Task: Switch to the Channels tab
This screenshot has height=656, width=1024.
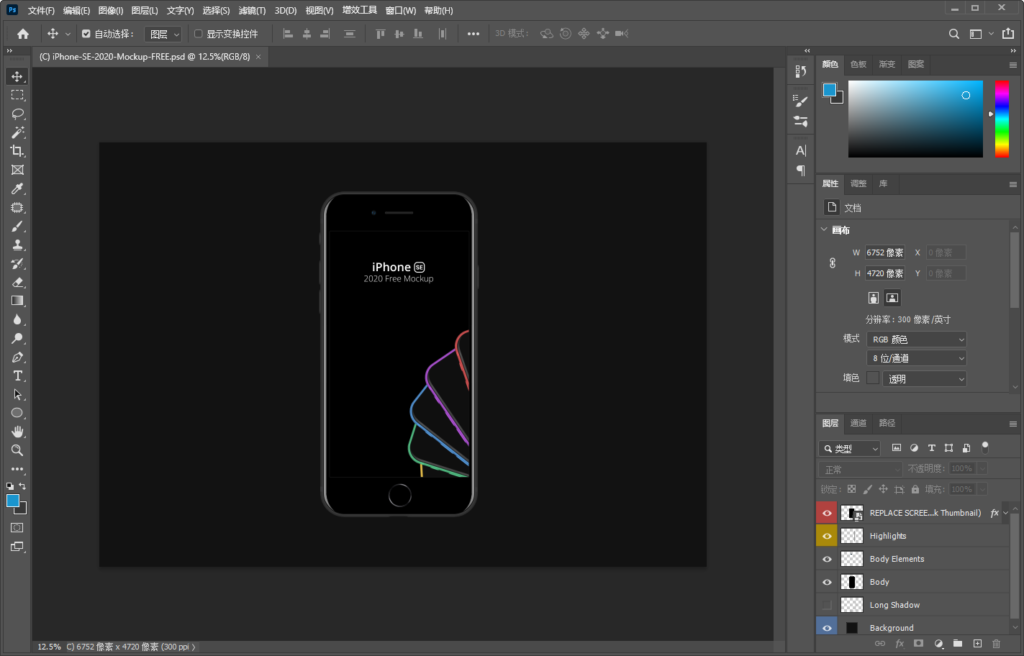Action: pyautogui.click(x=858, y=423)
